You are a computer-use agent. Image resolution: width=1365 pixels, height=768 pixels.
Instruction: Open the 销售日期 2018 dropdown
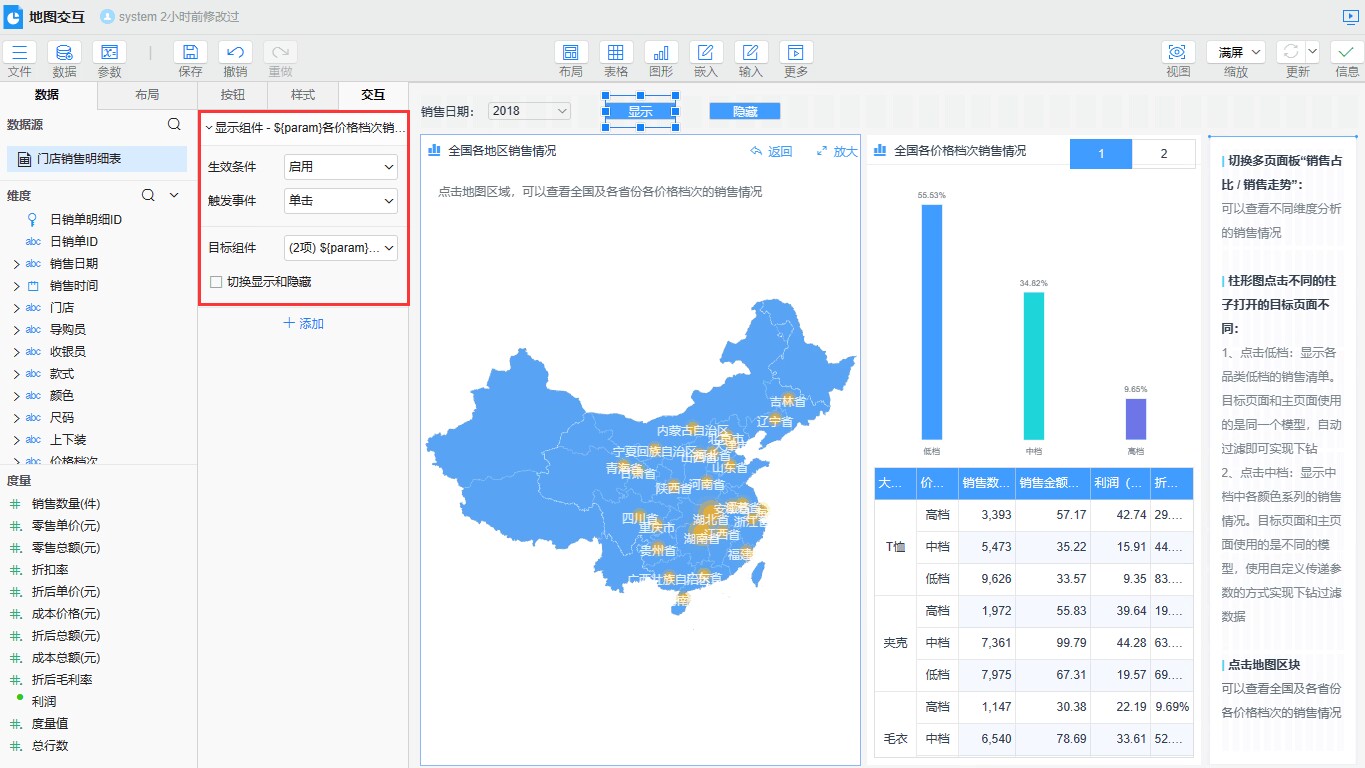(x=529, y=111)
